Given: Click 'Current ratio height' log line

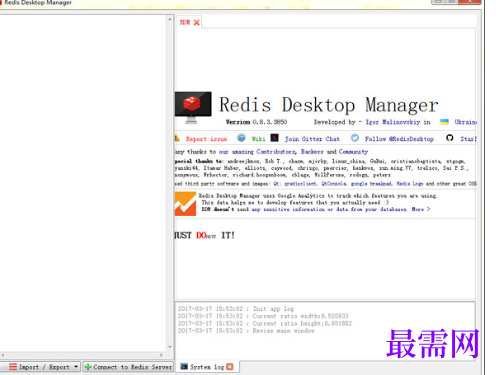Looking at the screenshot, I should (265, 323).
